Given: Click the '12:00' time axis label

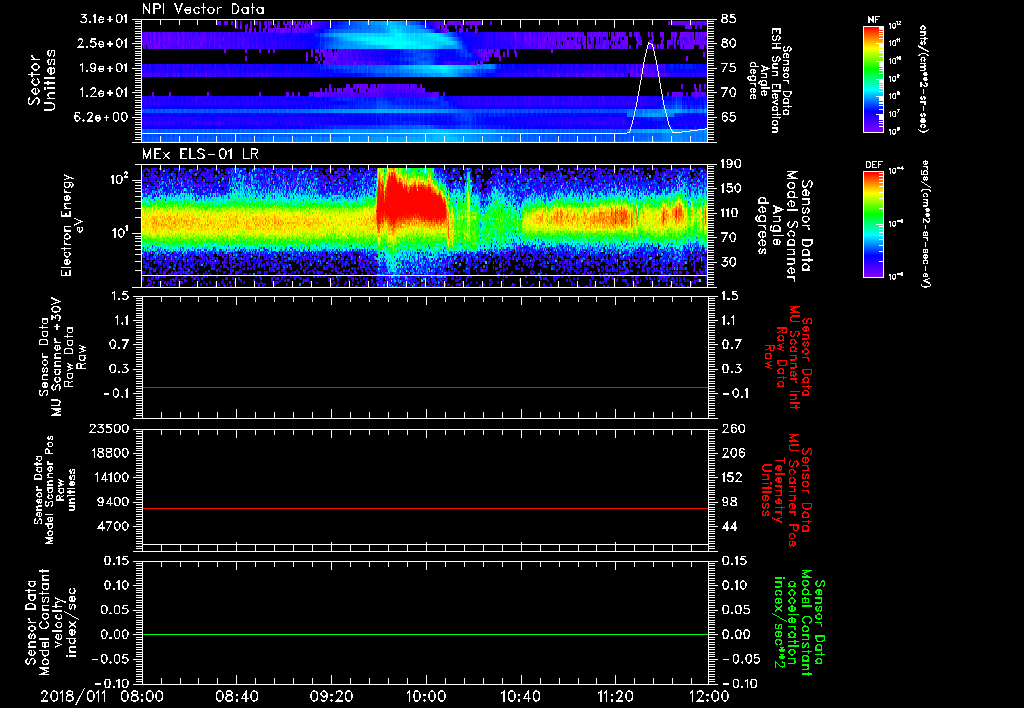Looking at the screenshot, I should click(x=709, y=696).
